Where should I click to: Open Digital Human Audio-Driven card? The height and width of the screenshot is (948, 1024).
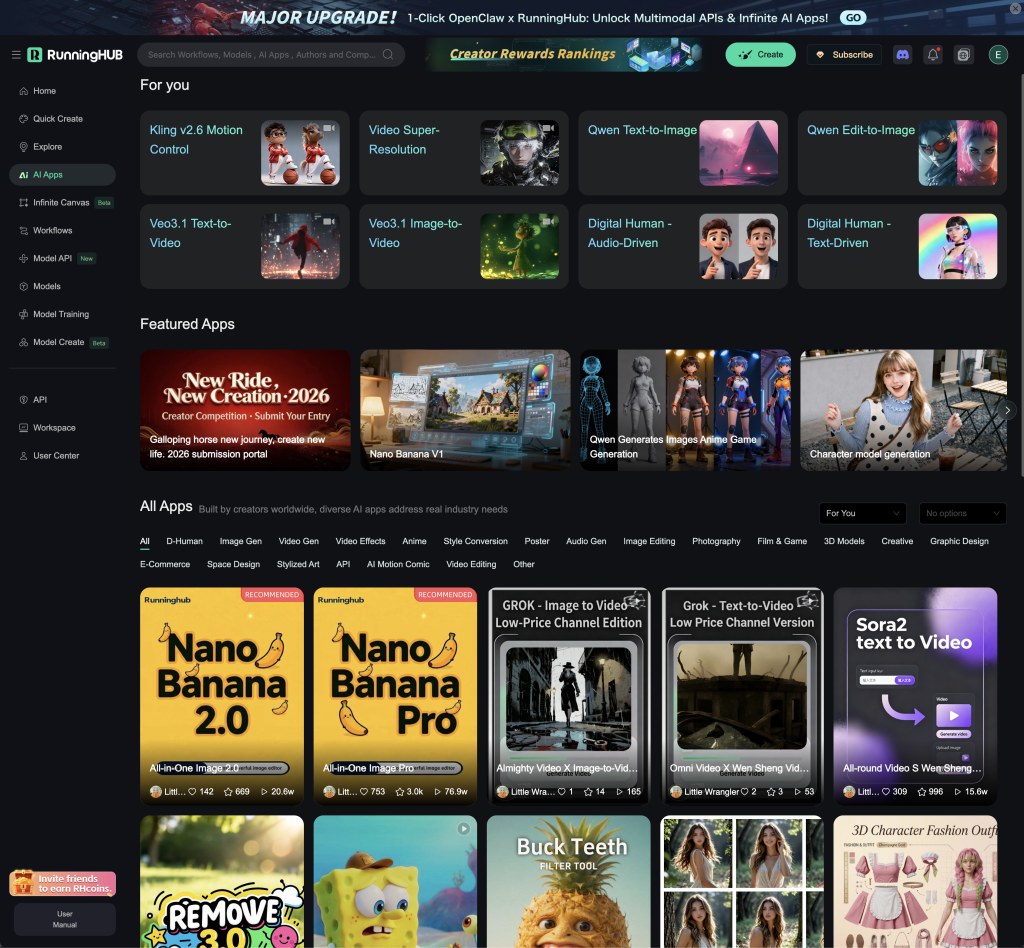[682, 246]
